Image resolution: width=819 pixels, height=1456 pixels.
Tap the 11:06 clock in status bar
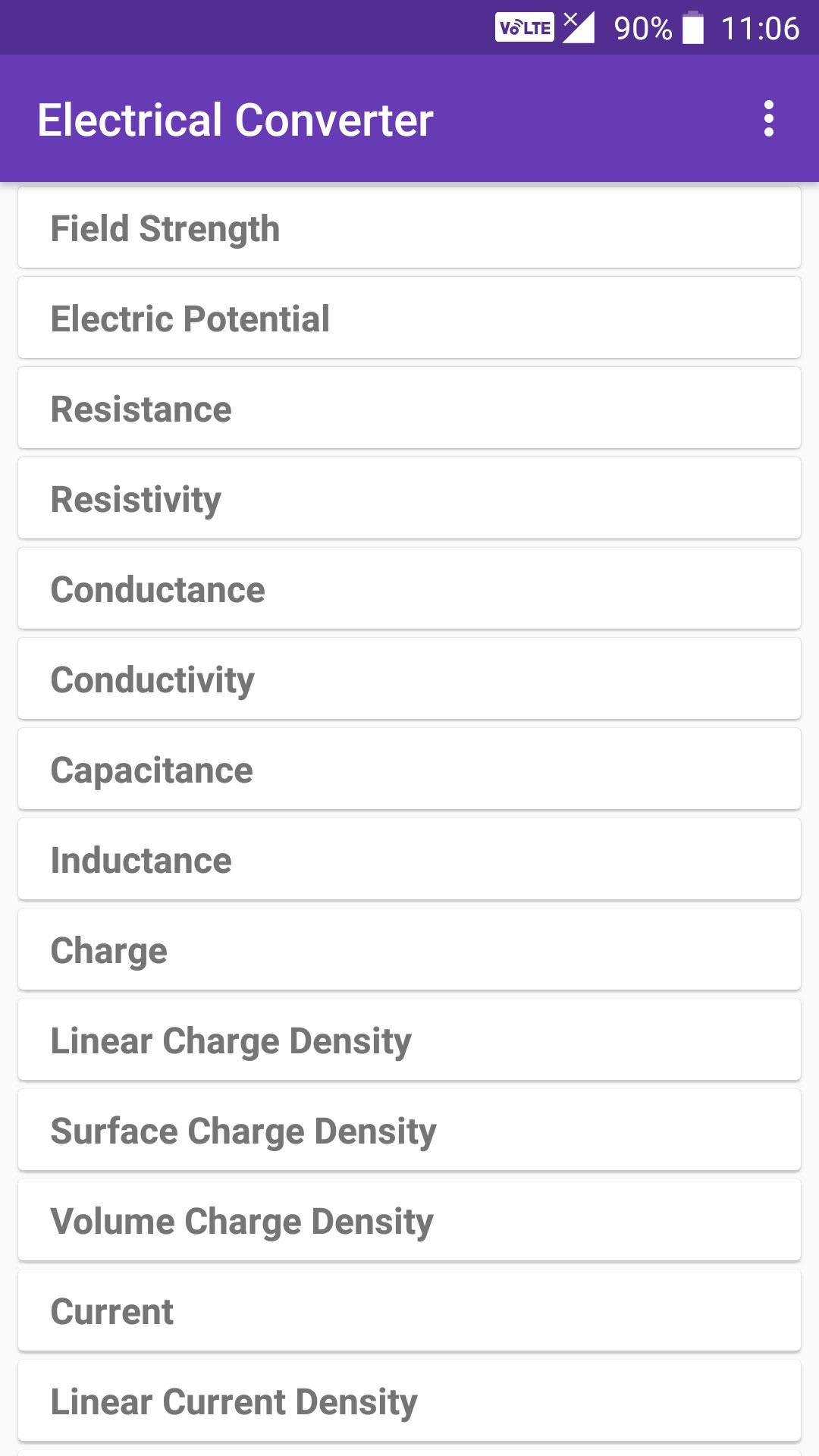point(760,29)
